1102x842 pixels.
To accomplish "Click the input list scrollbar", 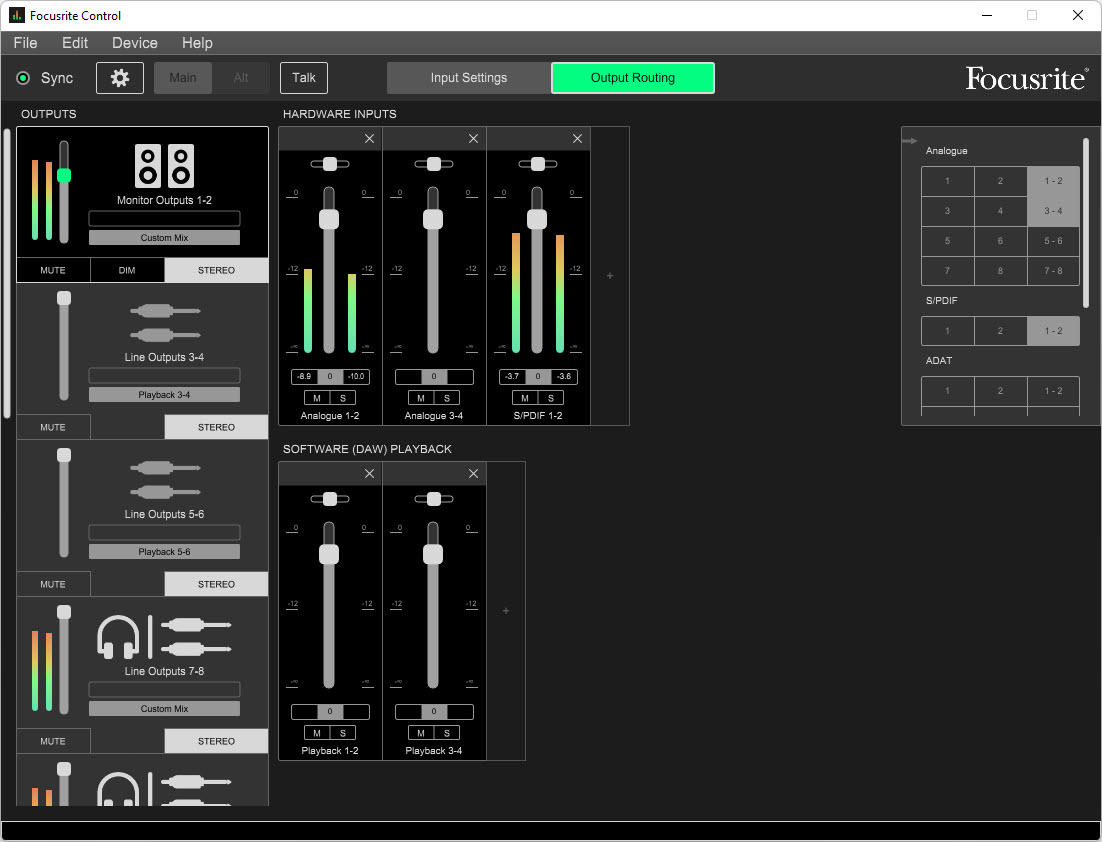I will click(x=1086, y=223).
